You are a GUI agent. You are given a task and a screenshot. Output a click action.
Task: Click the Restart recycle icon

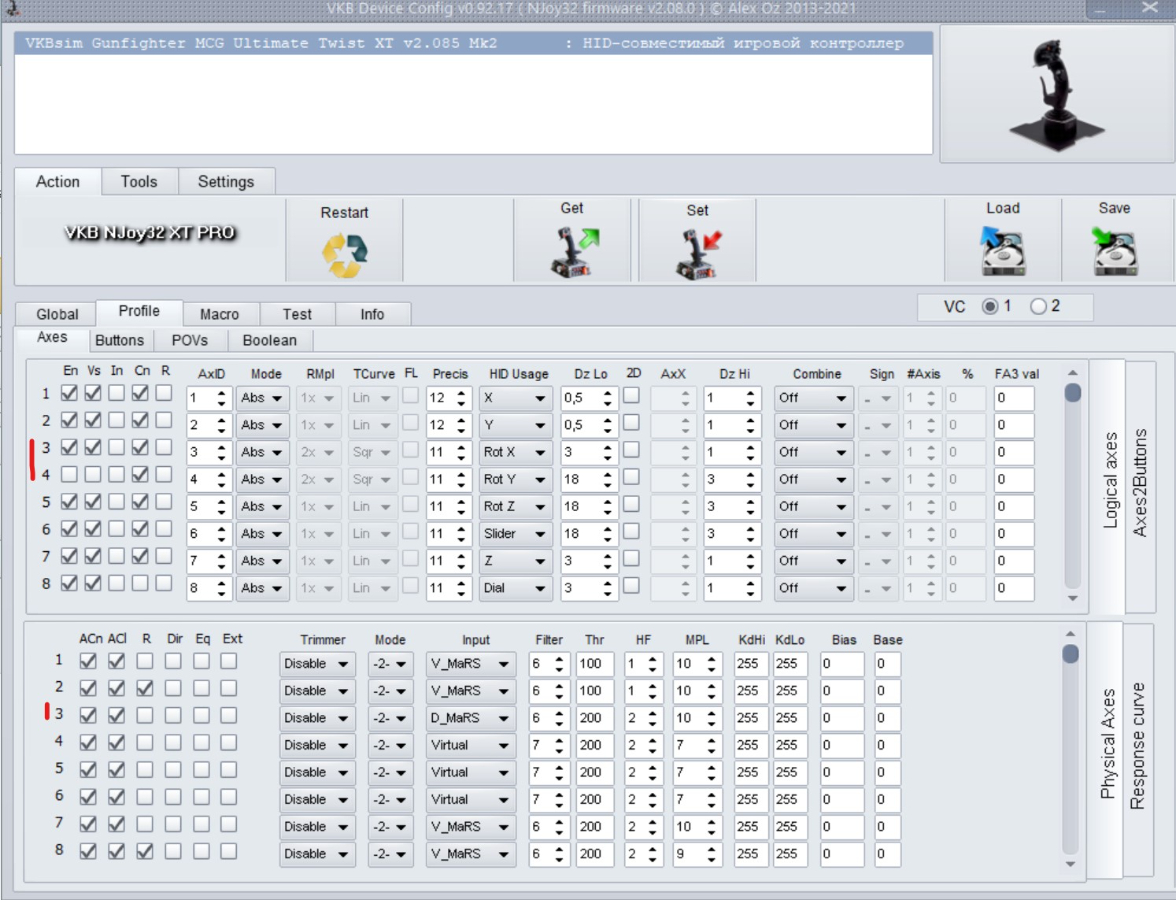click(x=345, y=255)
